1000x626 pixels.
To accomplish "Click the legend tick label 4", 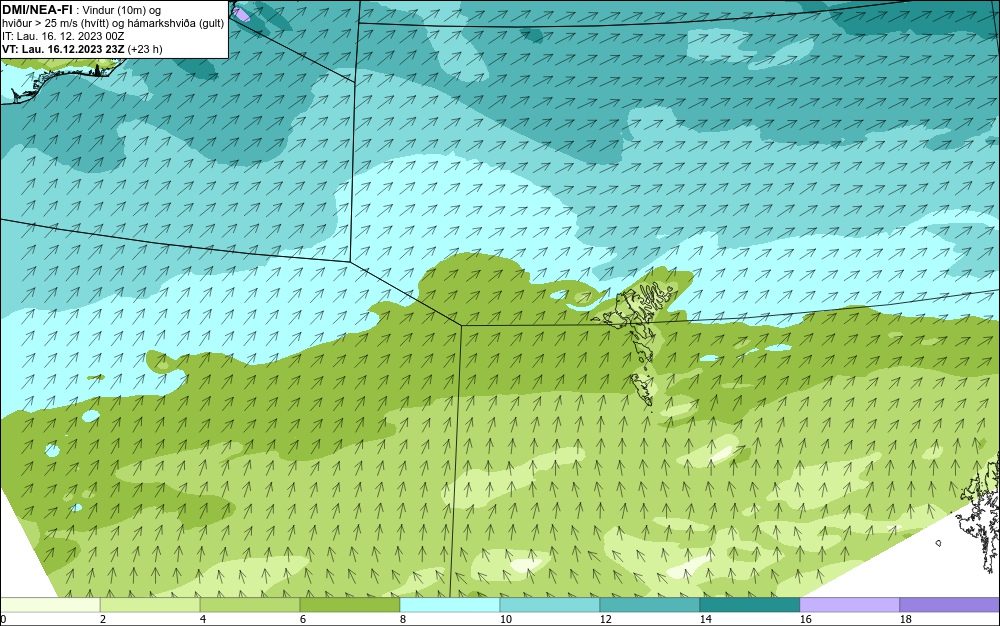I will pyautogui.click(x=203, y=619).
